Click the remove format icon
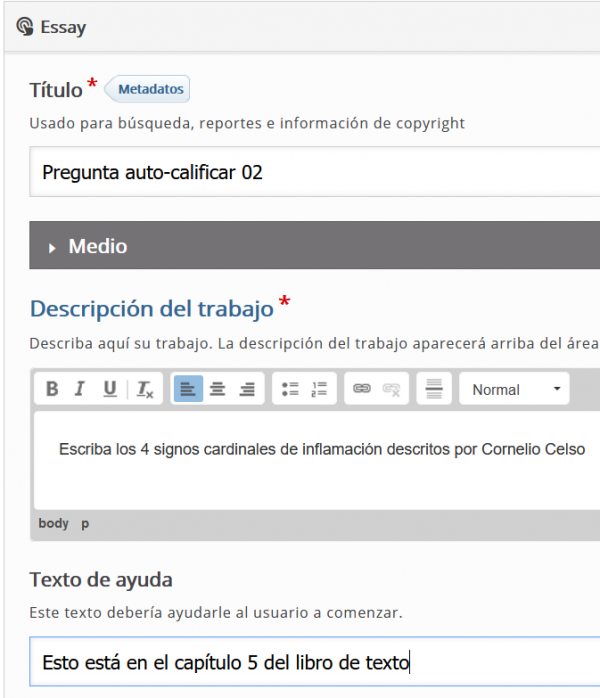 144,389
